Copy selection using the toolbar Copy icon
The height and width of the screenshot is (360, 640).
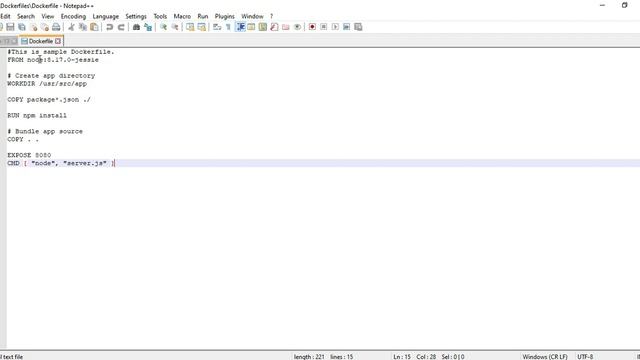83,27
